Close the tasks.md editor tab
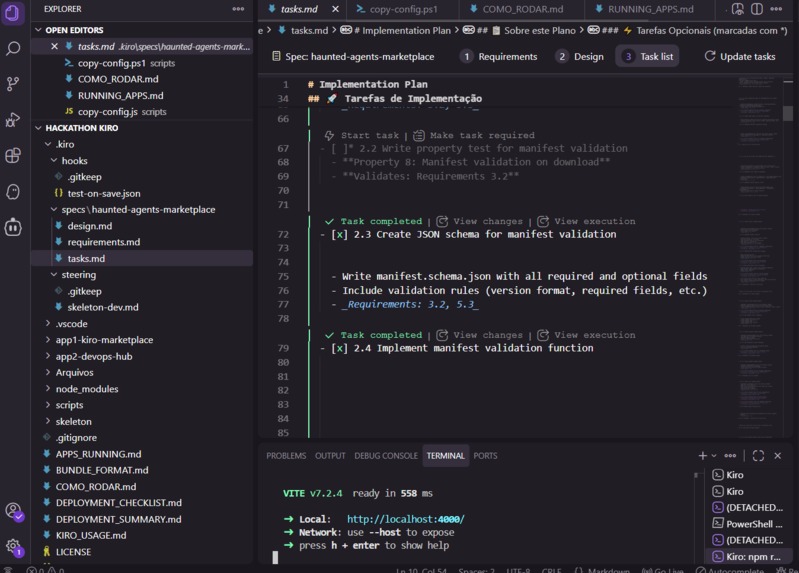The image size is (799, 573). pyautogui.click(x=335, y=9)
